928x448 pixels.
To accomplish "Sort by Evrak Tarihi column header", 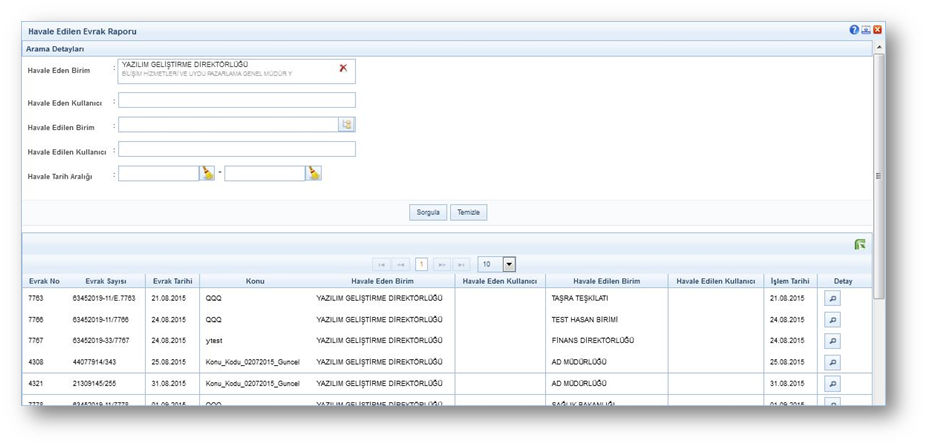I will pyautogui.click(x=173, y=281).
